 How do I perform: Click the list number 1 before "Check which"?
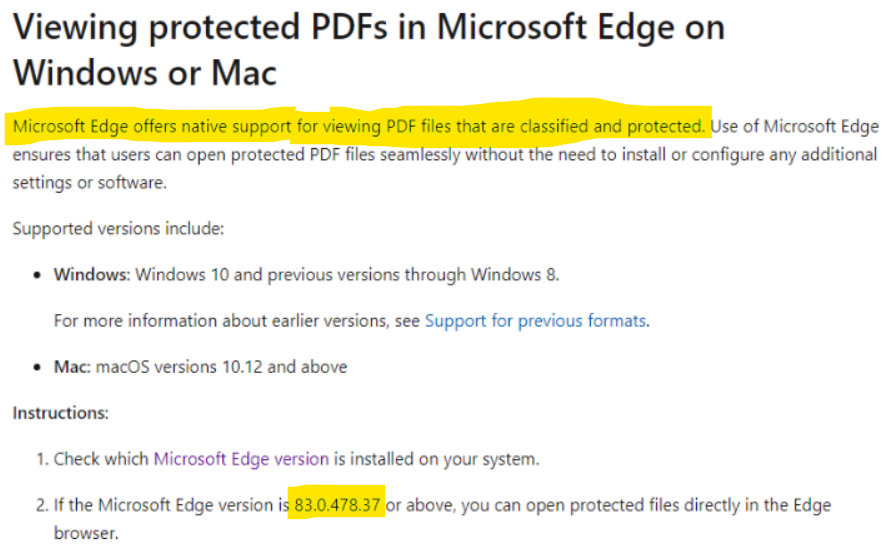(x=42, y=459)
